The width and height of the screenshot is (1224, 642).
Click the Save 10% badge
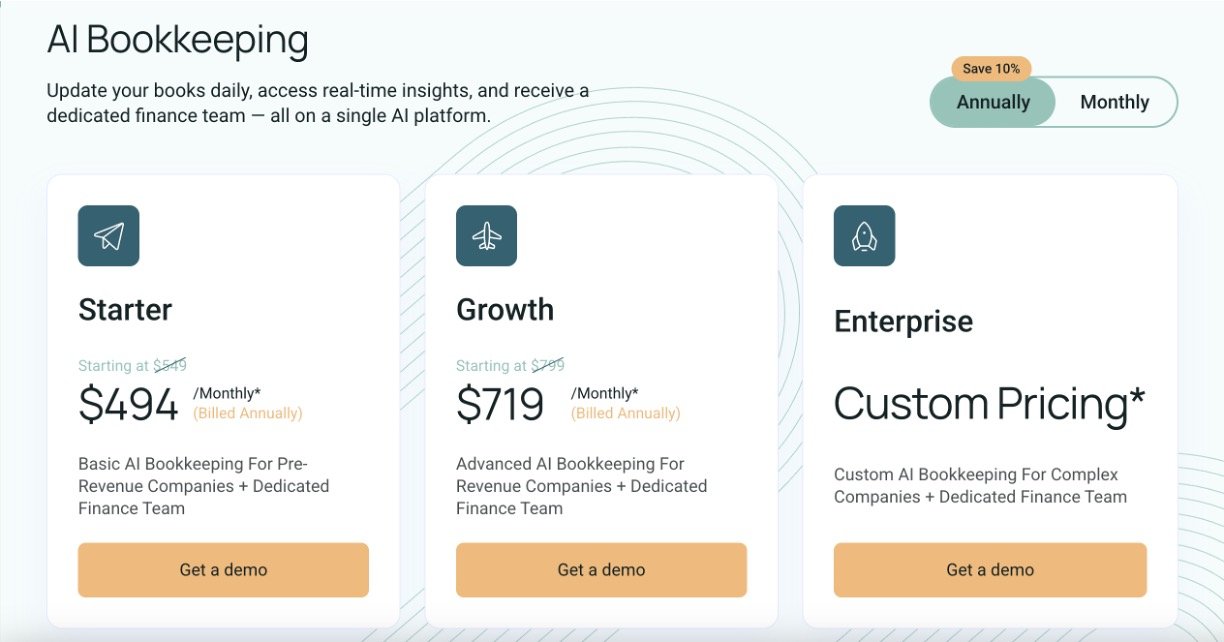click(991, 69)
